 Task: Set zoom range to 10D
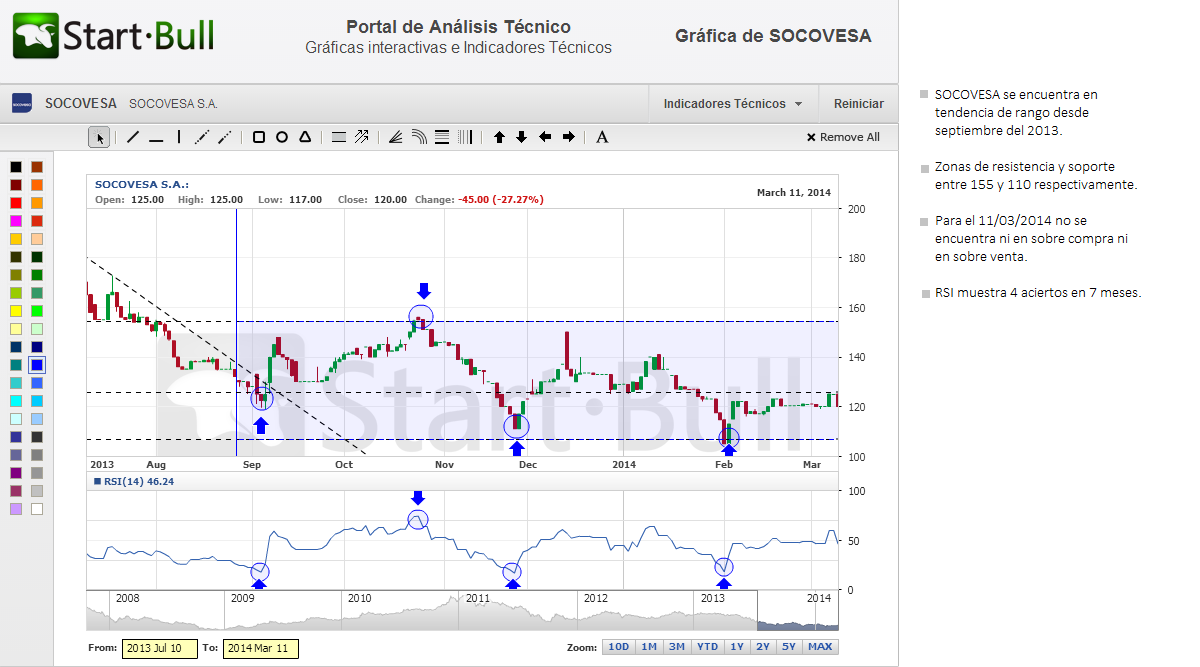click(x=619, y=647)
